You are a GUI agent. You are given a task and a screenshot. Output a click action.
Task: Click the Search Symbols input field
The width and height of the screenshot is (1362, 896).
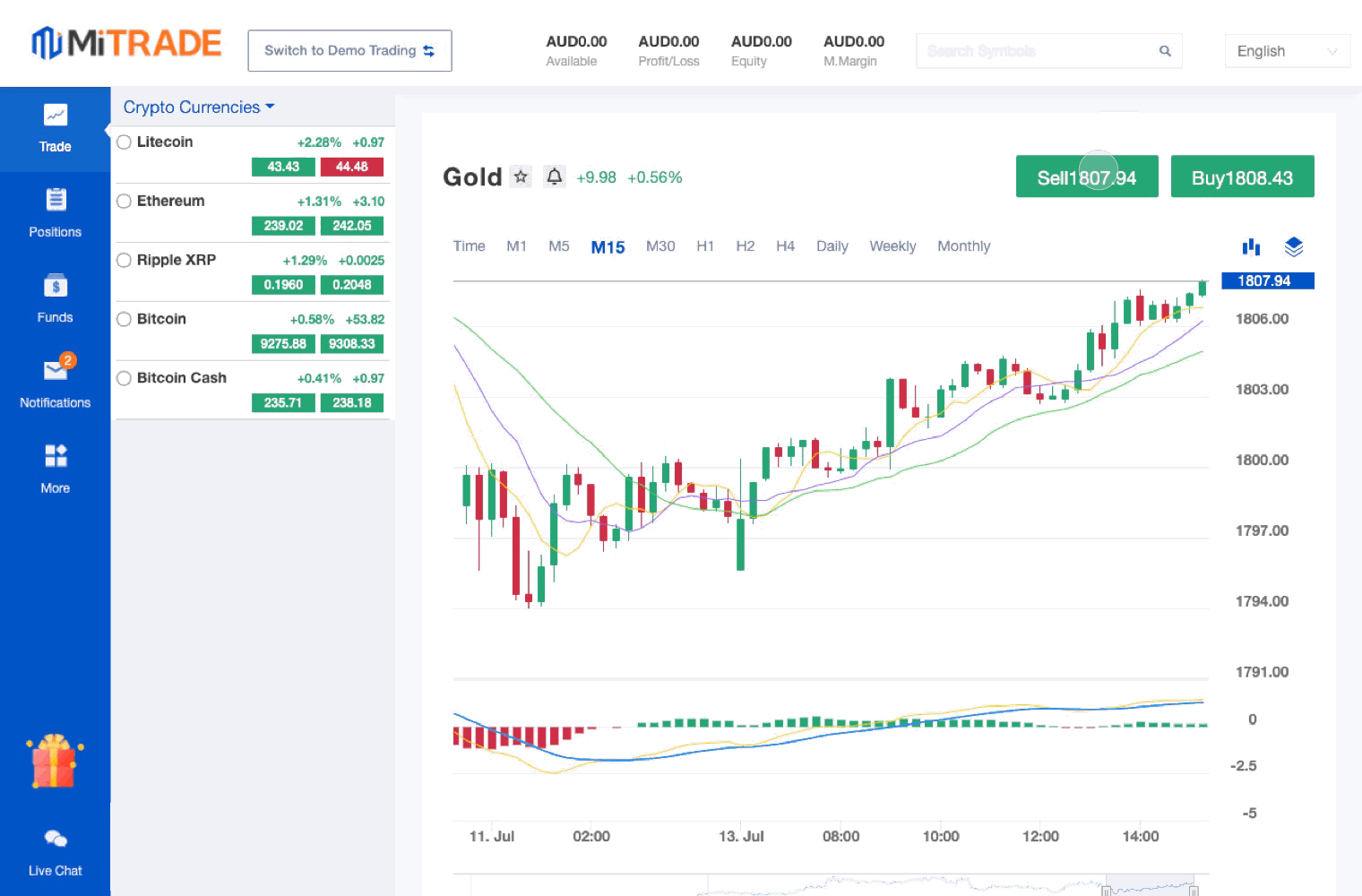coord(1039,51)
